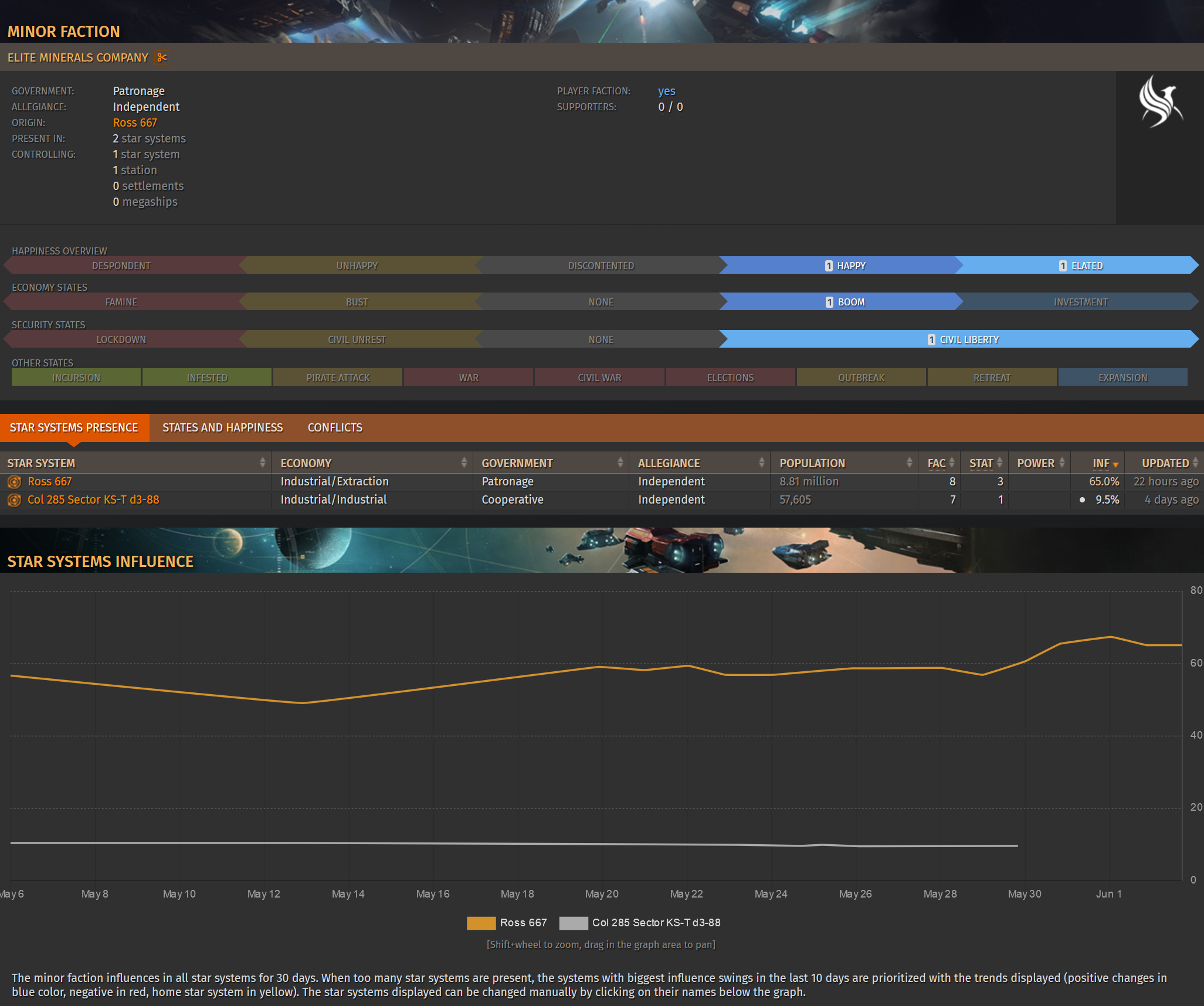The image size is (1204, 1006).
Task: Open Ross 667 link in systems table
Action: 49,481
